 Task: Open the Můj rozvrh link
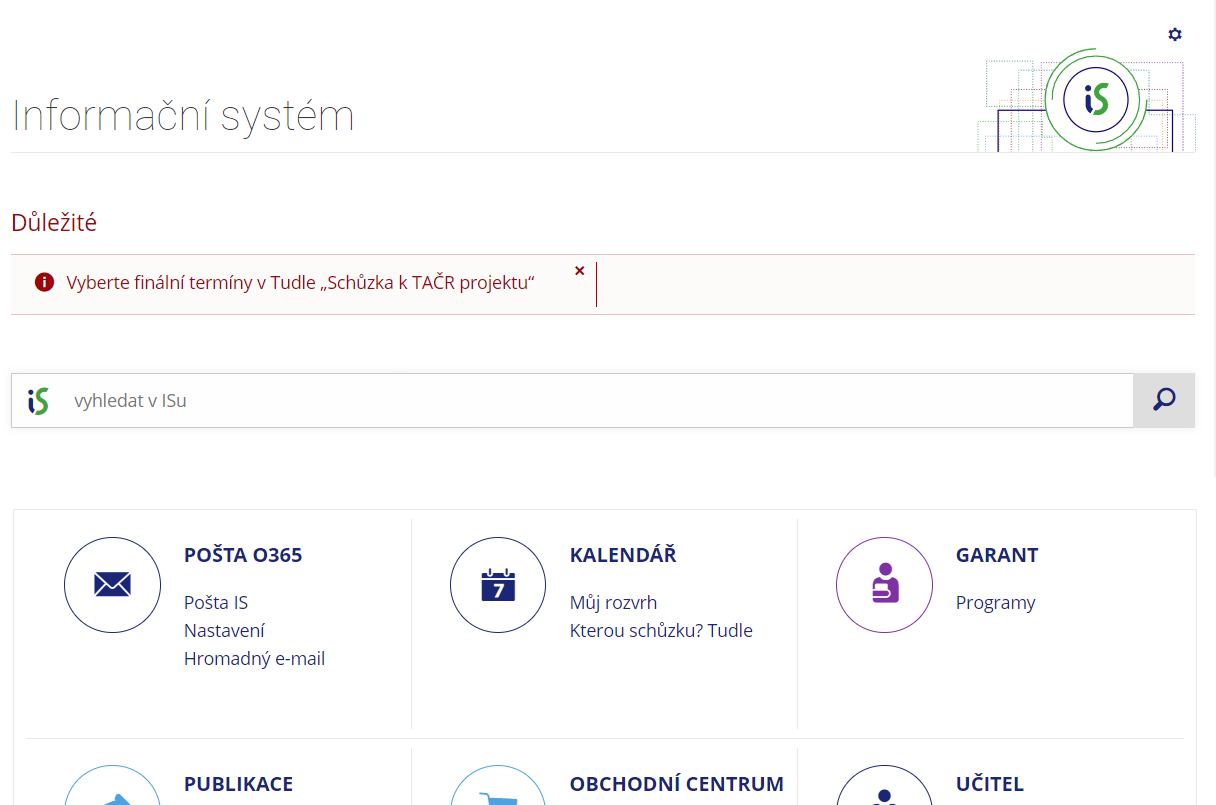[x=613, y=603]
